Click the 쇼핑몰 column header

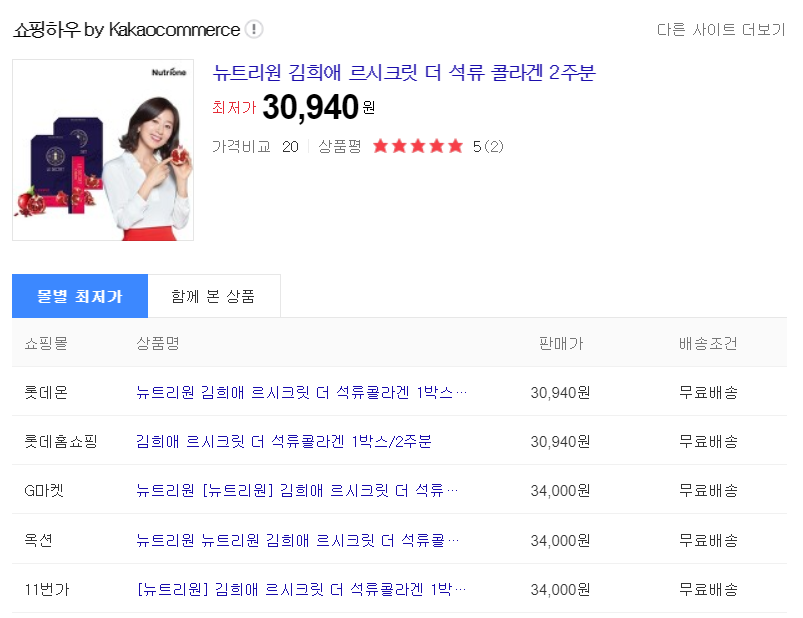coord(46,343)
